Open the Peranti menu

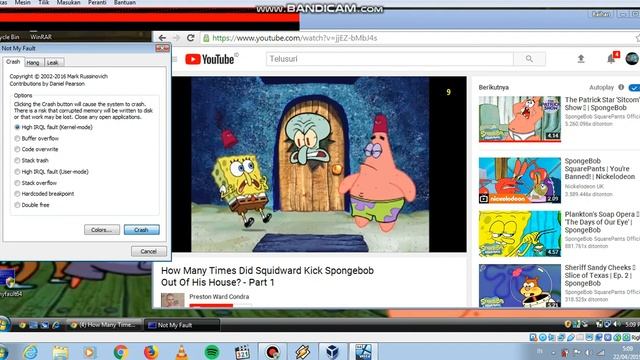point(97,2)
